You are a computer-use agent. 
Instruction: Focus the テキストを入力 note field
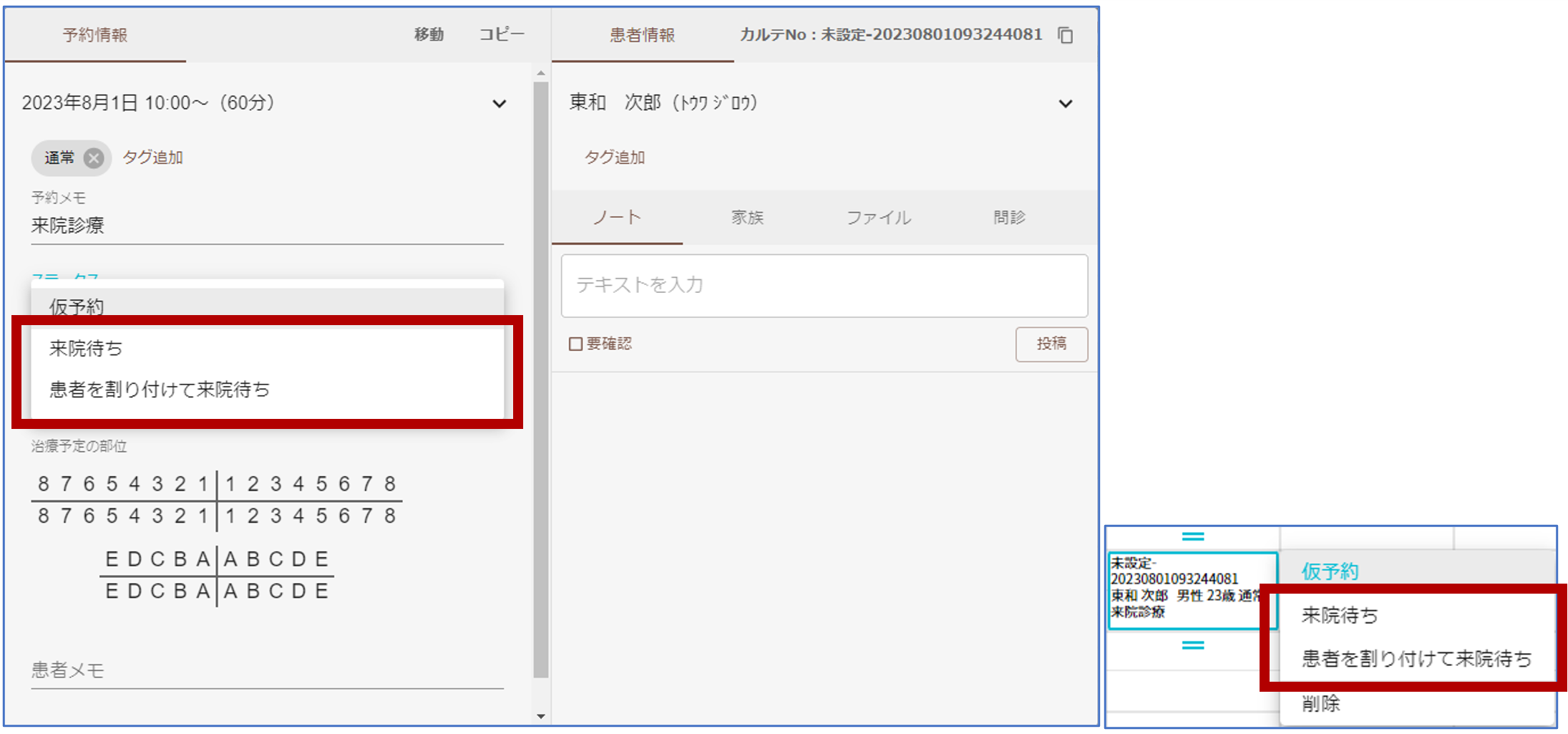824,286
